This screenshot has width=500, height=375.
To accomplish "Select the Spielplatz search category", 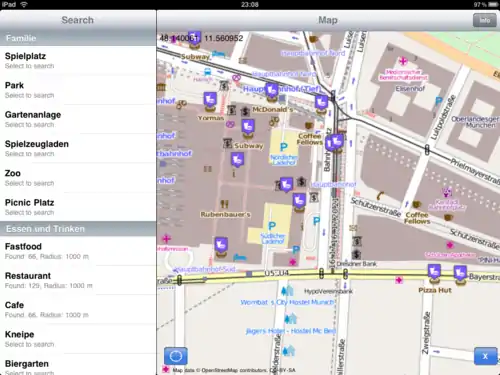I will tap(78, 60).
